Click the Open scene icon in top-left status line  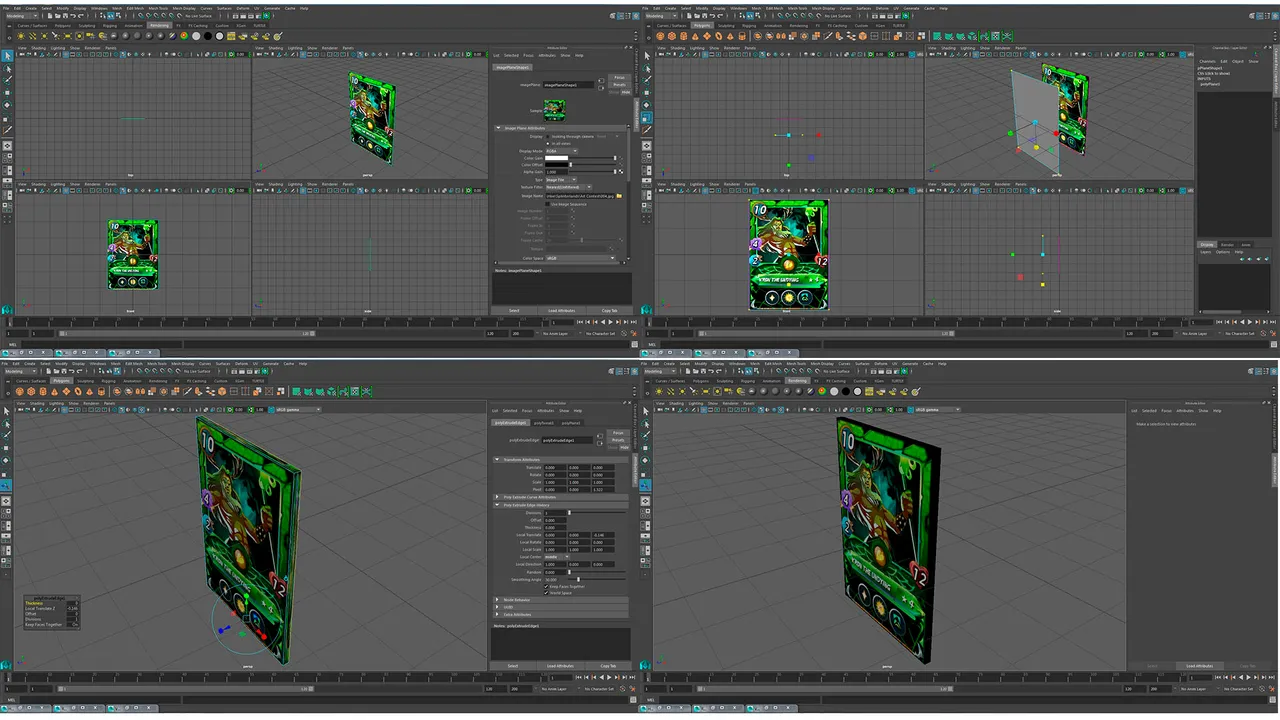tap(58, 16)
